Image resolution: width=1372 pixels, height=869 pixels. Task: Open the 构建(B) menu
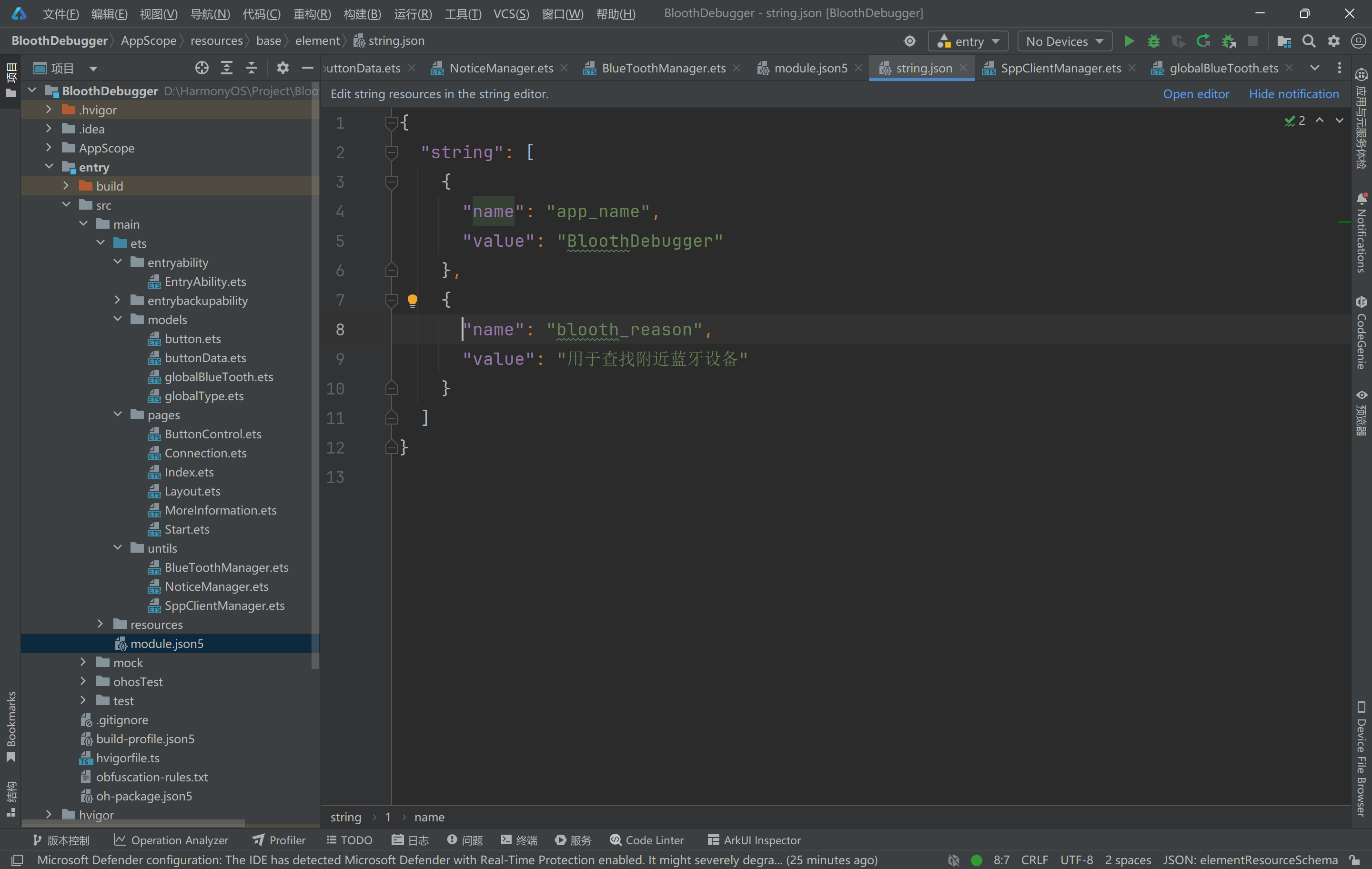(x=362, y=14)
